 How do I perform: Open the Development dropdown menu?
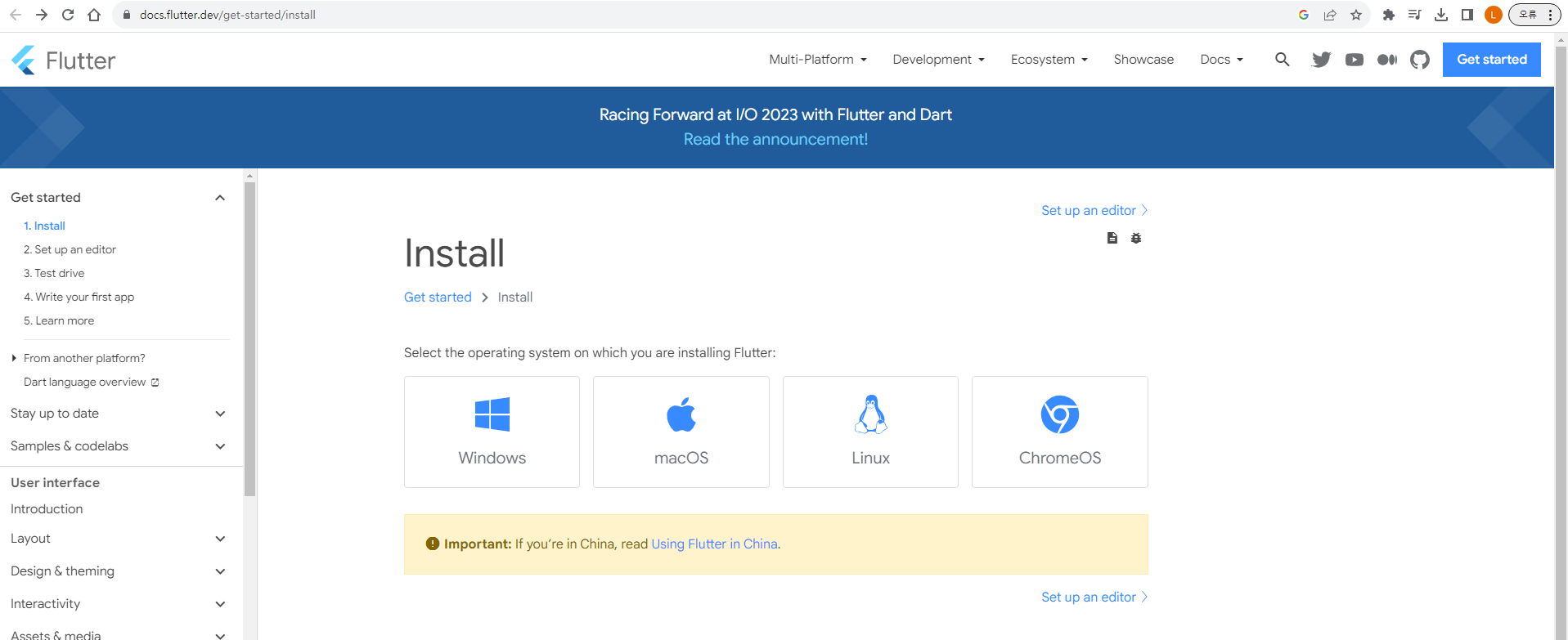pos(939,60)
